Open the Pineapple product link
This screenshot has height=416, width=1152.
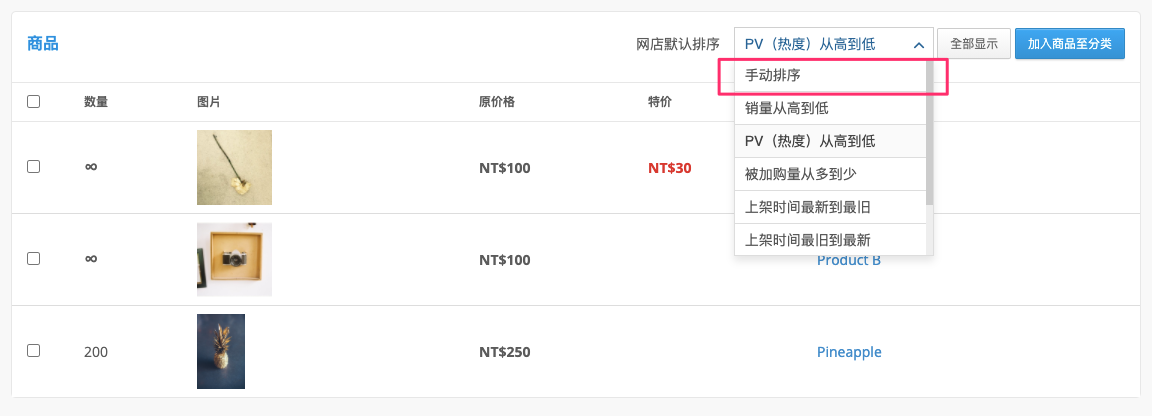pyautogui.click(x=849, y=352)
